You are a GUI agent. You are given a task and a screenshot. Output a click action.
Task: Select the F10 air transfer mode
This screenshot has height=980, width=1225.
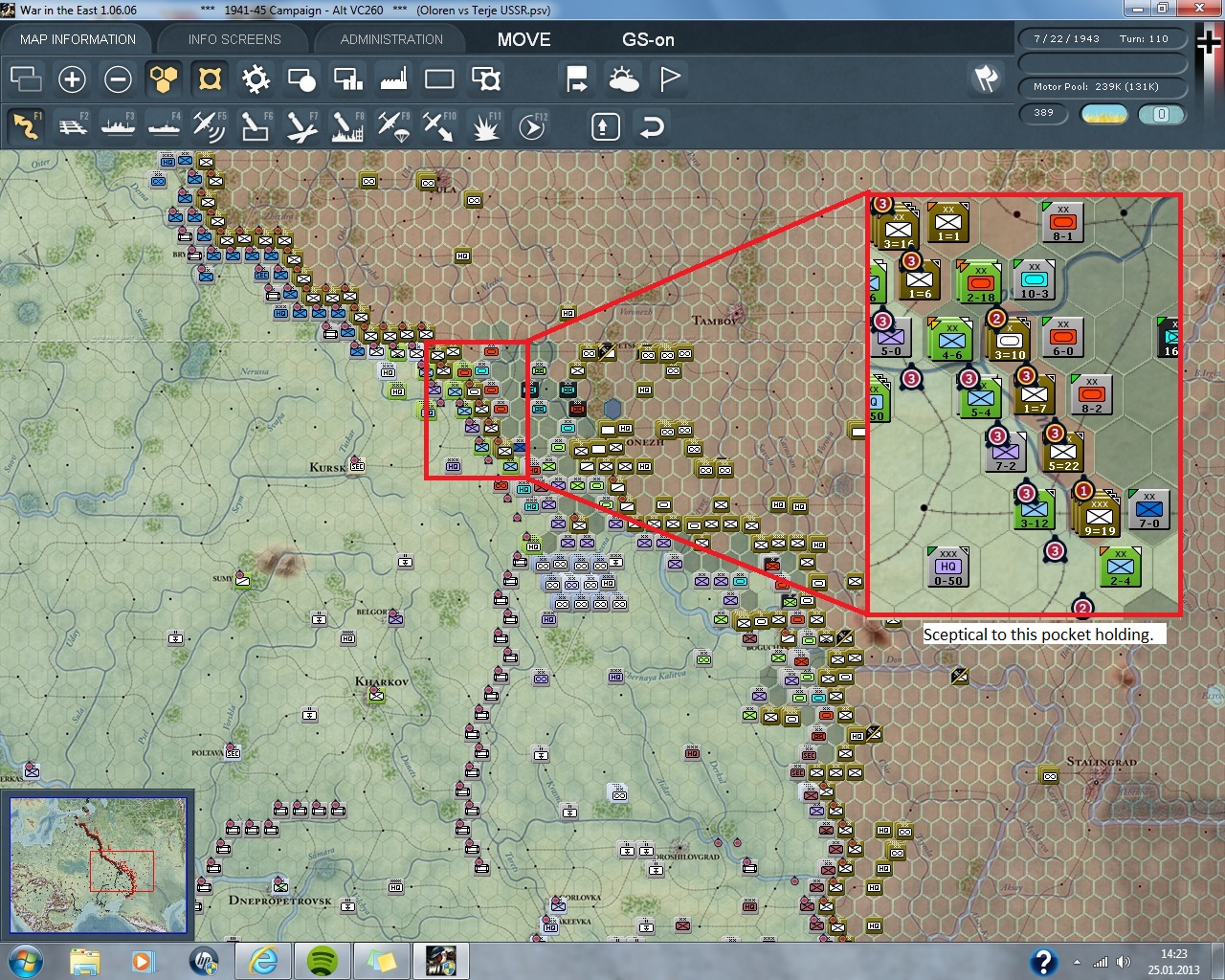(439, 126)
